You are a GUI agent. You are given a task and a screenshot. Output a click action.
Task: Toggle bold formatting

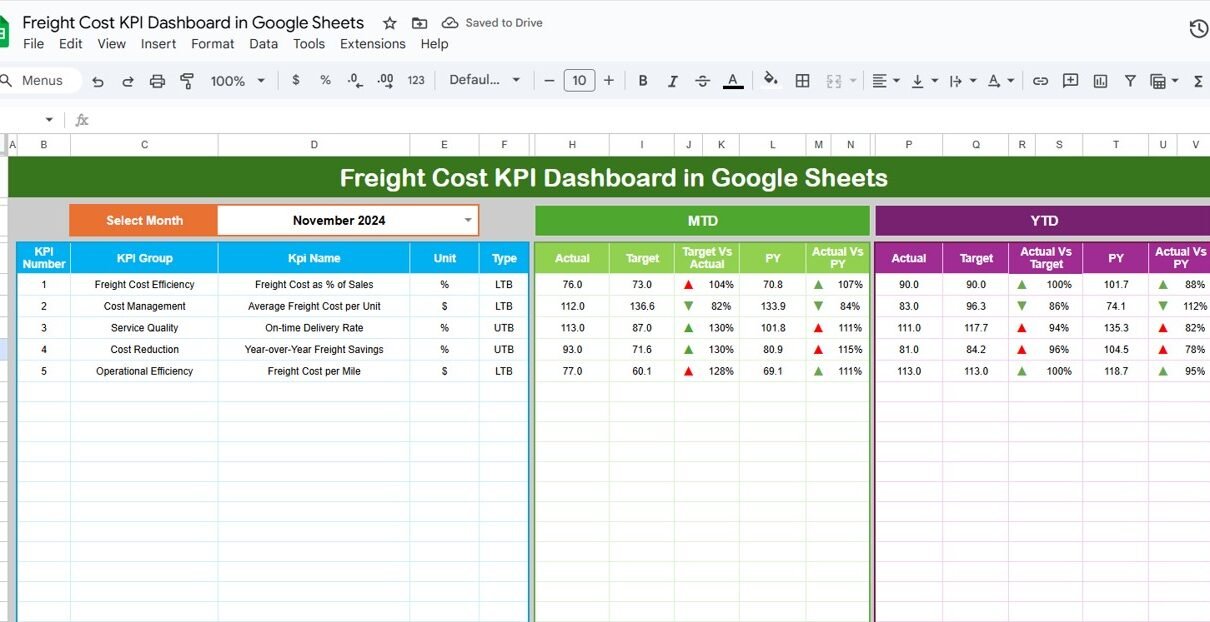[643, 81]
